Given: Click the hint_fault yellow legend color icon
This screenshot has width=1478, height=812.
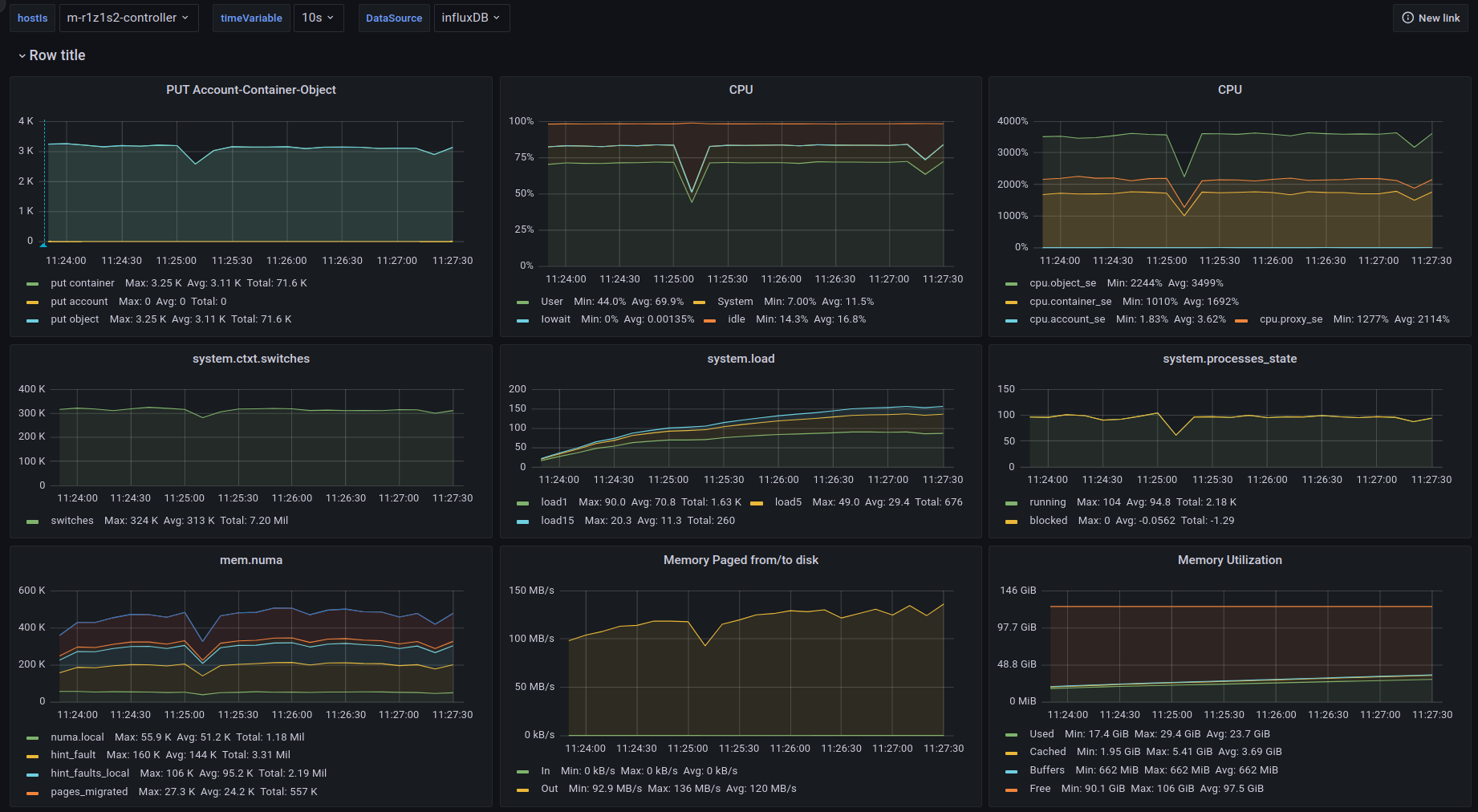Looking at the screenshot, I should point(33,756).
